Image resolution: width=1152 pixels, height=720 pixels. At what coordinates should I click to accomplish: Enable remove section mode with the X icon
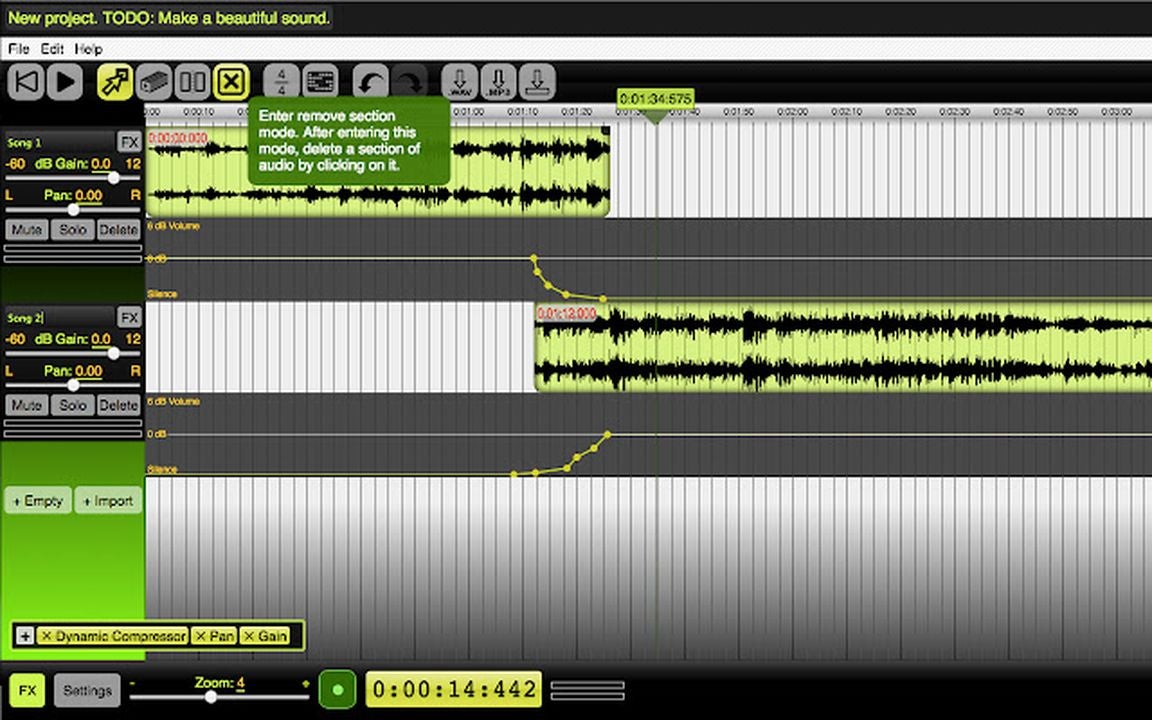pyautogui.click(x=230, y=82)
